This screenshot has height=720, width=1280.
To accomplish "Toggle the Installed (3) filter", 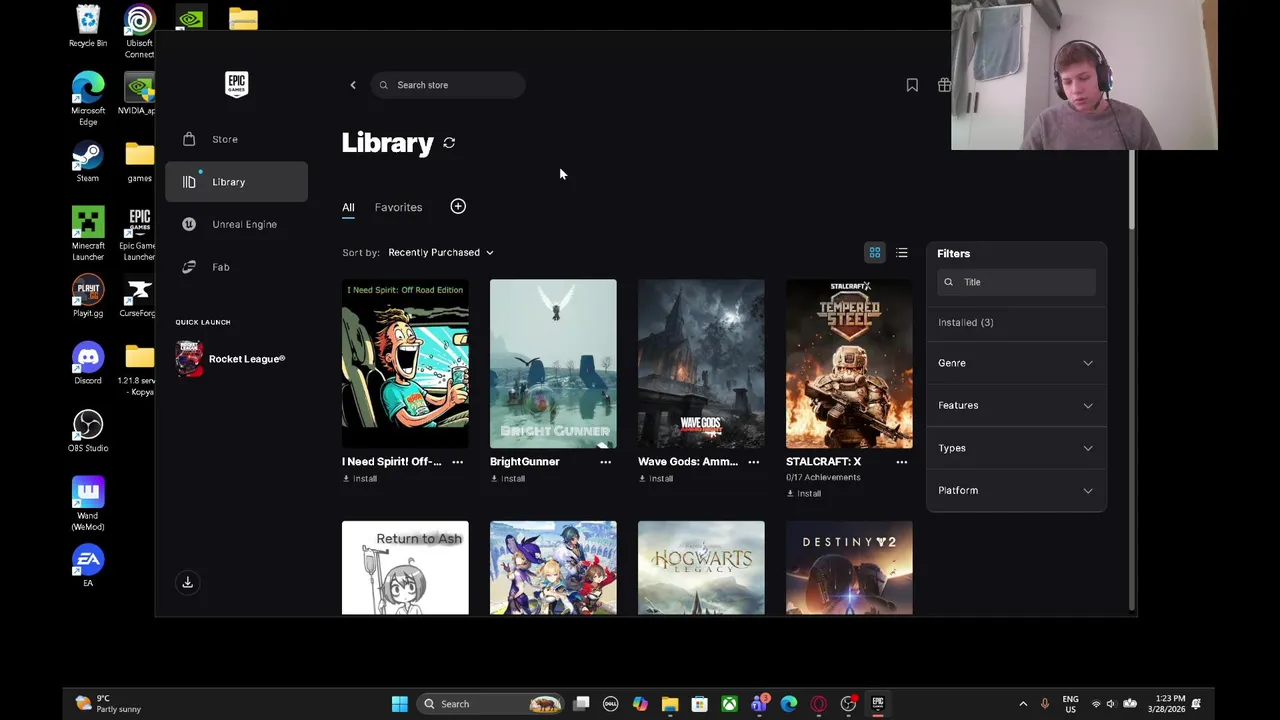I will (966, 322).
